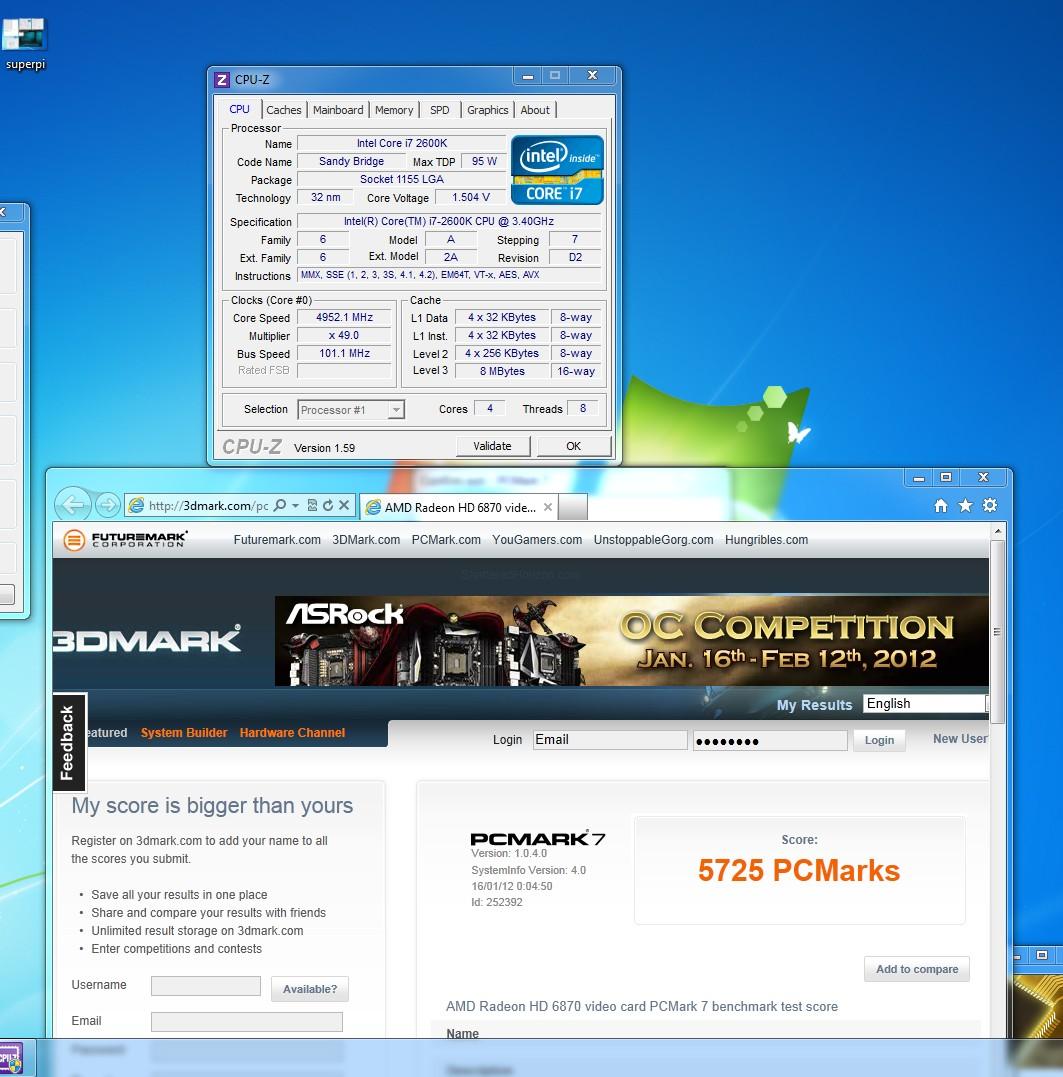This screenshot has height=1077, width=1063.
Task: Click the 5725 PCMarks score text
Action: click(x=799, y=870)
